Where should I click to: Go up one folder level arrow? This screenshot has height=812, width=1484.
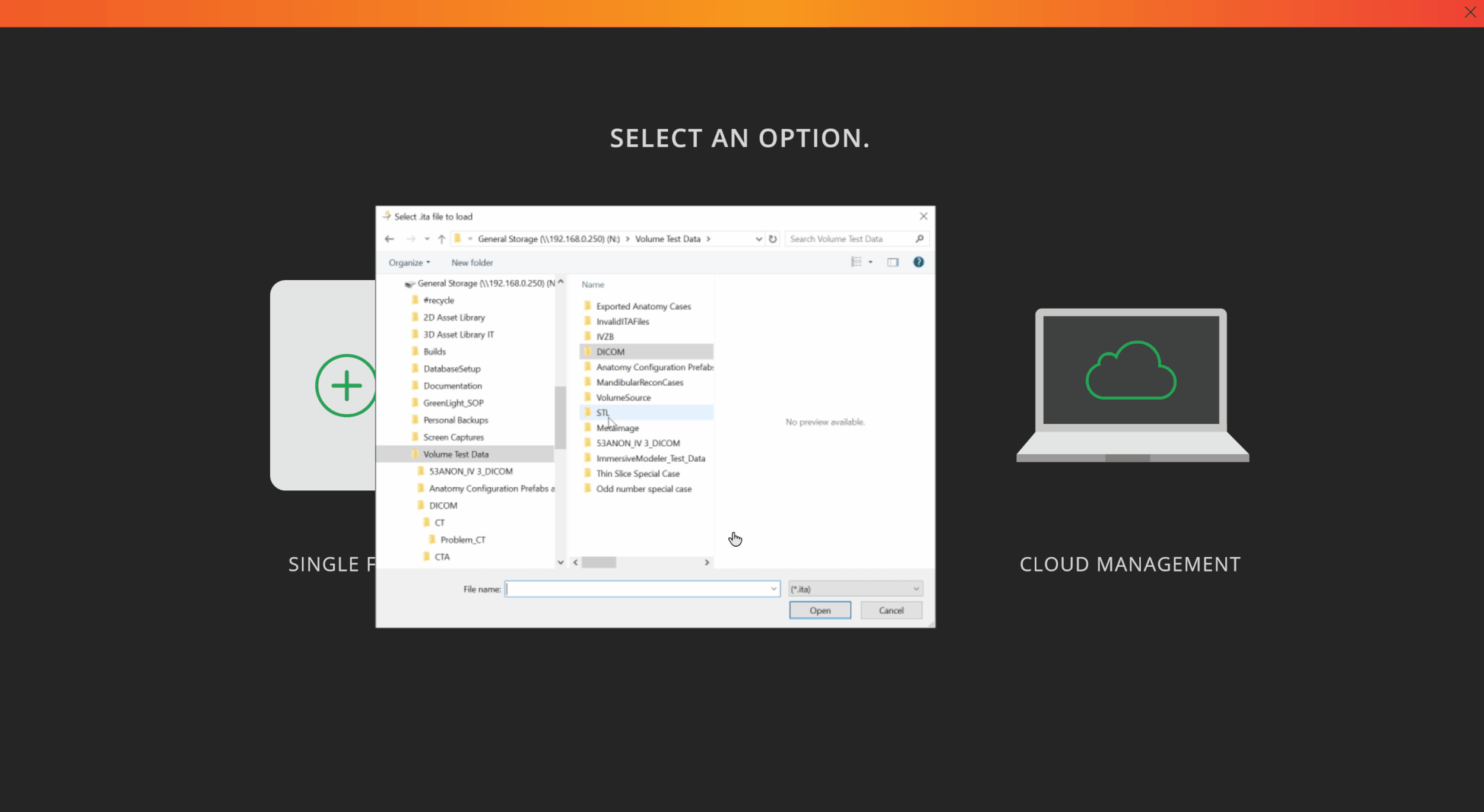coord(442,239)
